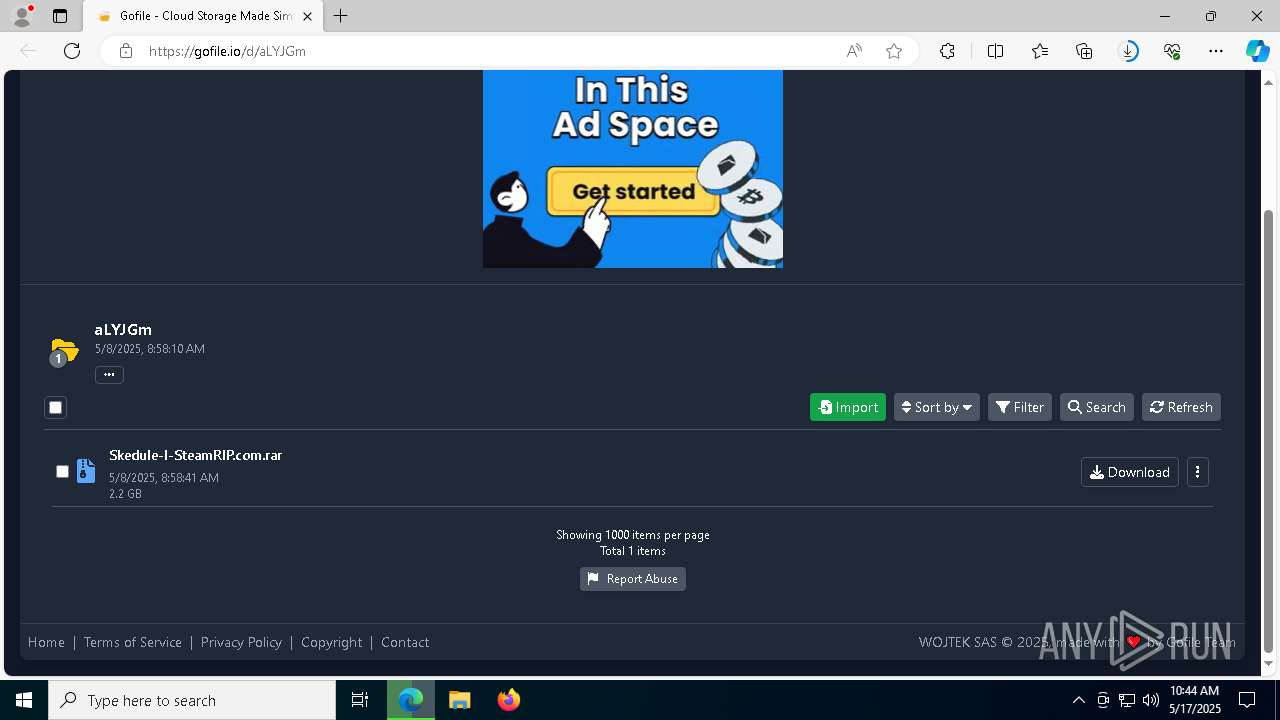Open Browser essentials icon
Image resolution: width=1280 pixels, height=720 pixels.
tap(1172, 51)
